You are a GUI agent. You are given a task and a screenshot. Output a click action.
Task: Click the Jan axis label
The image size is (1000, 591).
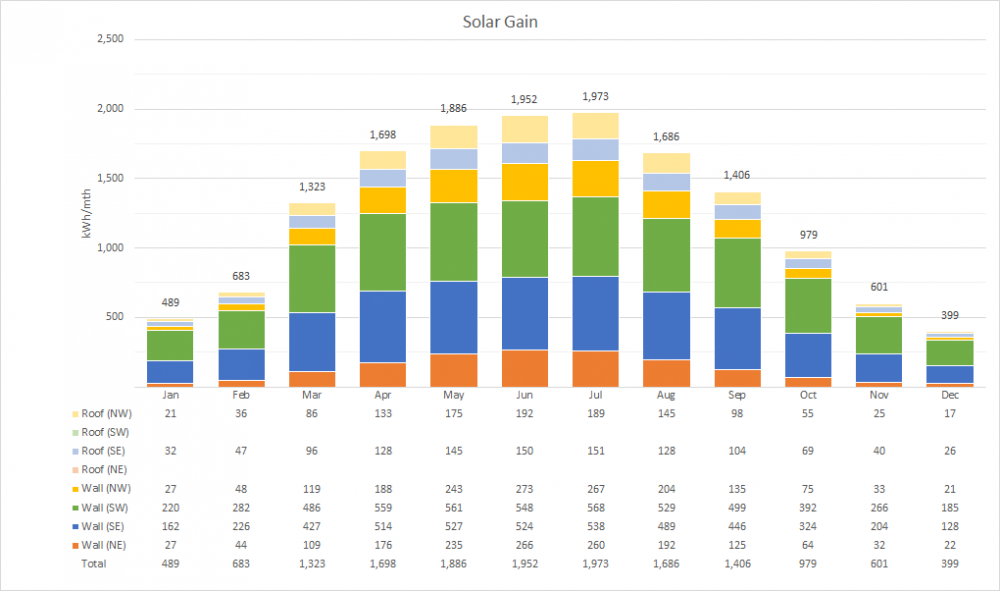[x=170, y=395]
